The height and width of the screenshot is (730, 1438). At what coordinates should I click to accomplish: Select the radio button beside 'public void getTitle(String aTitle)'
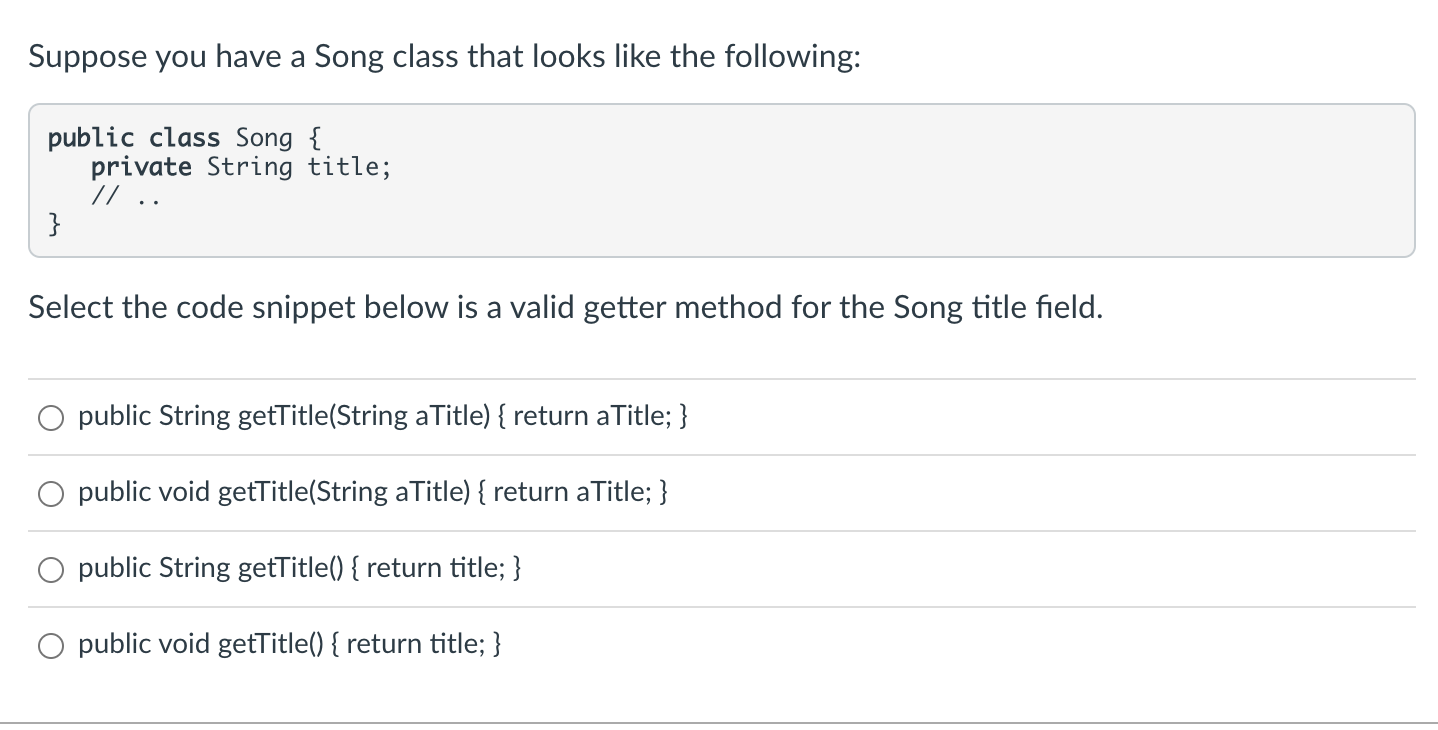pyautogui.click(x=51, y=493)
